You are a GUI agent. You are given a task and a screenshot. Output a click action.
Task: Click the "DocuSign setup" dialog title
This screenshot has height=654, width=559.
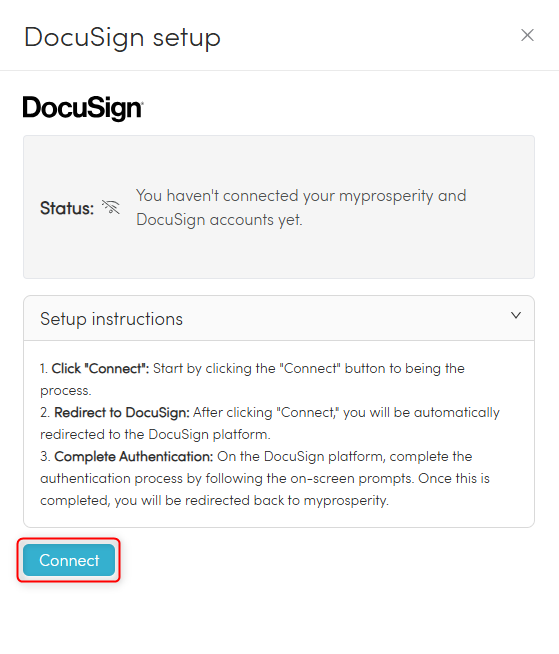(122, 38)
